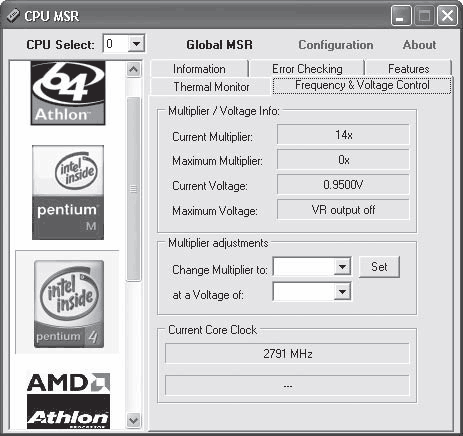Viewport: 463px width, 436px height.
Task: Click the CPU logo list scrollbar thumb
Action: point(133,189)
